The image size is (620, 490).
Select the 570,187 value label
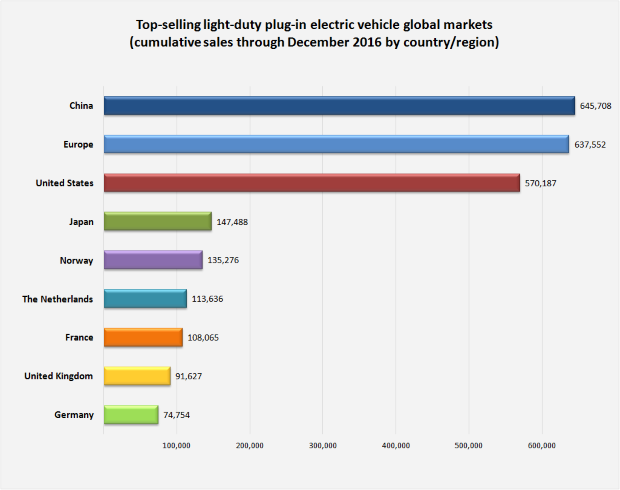(541, 183)
